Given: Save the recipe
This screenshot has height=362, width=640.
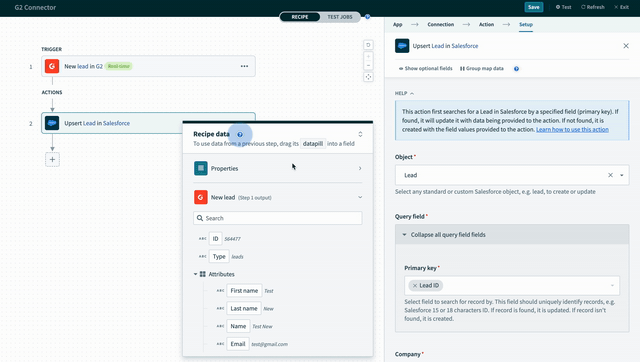Looking at the screenshot, I should coord(533,7).
